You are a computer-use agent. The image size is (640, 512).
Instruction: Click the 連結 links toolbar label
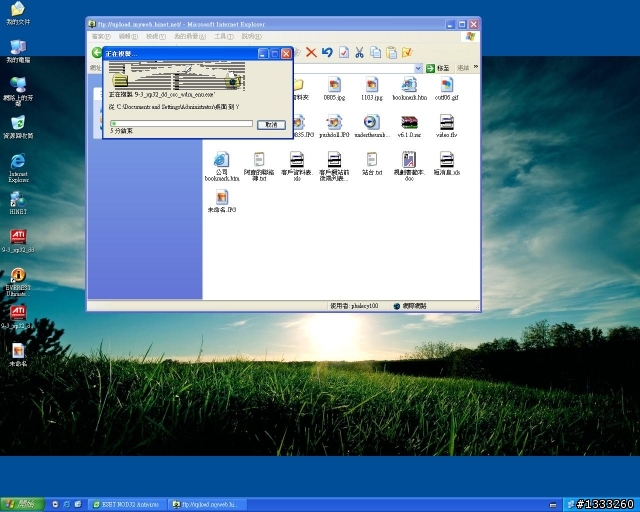coord(463,68)
